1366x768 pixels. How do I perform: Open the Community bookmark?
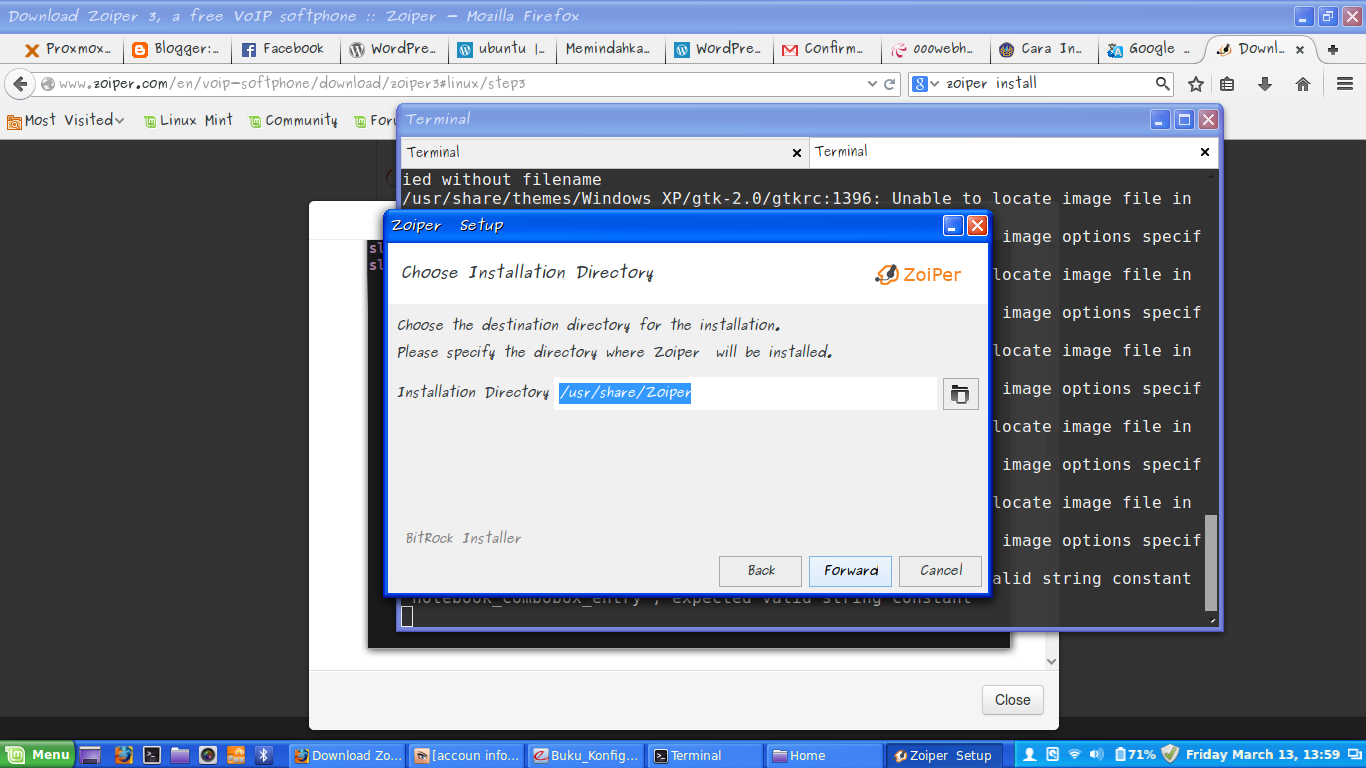click(x=293, y=120)
